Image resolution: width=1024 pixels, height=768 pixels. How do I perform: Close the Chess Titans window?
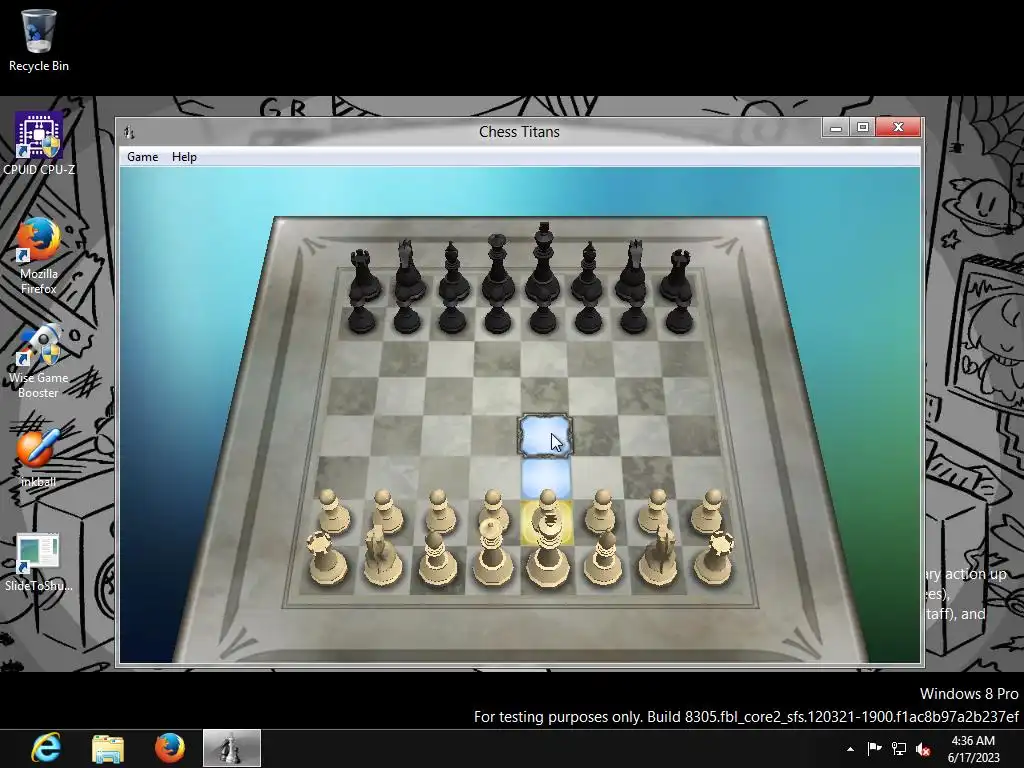click(898, 127)
